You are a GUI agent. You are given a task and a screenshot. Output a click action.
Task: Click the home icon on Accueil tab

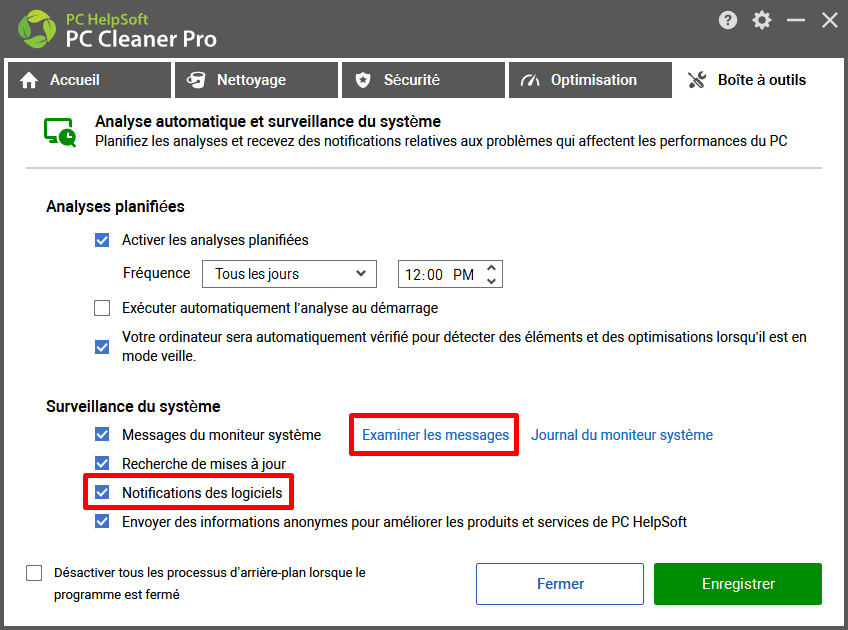(x=29, y=80)
